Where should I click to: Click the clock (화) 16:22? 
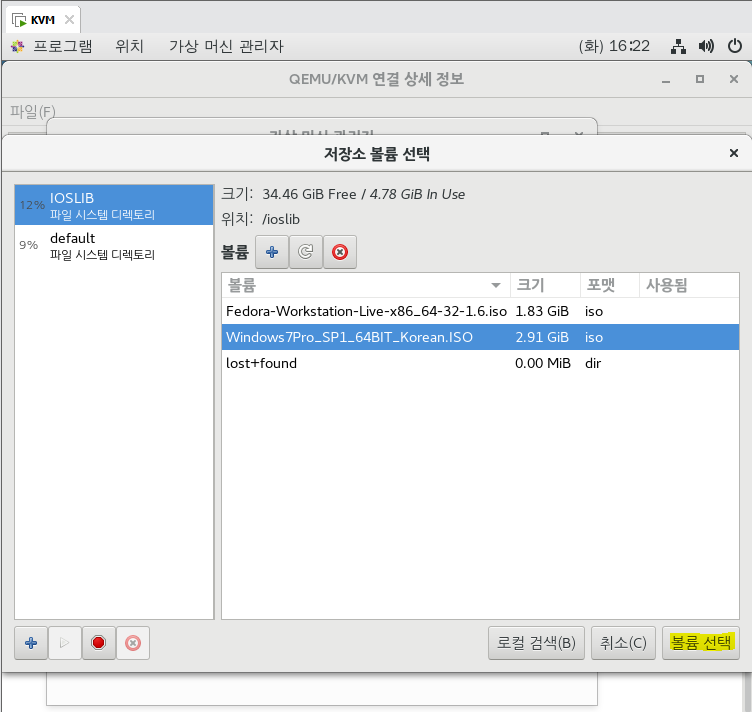click(x=614, y=46)
